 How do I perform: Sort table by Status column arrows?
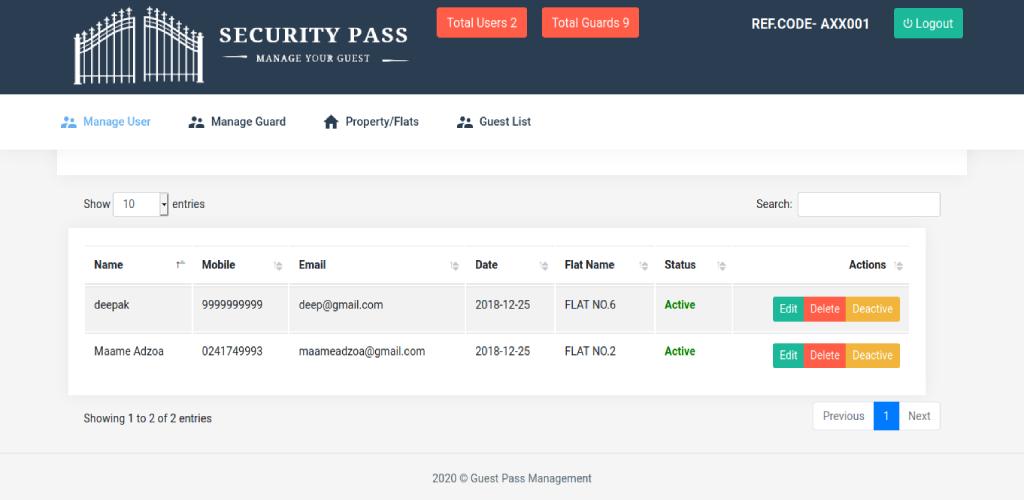[x=722, y=266]
